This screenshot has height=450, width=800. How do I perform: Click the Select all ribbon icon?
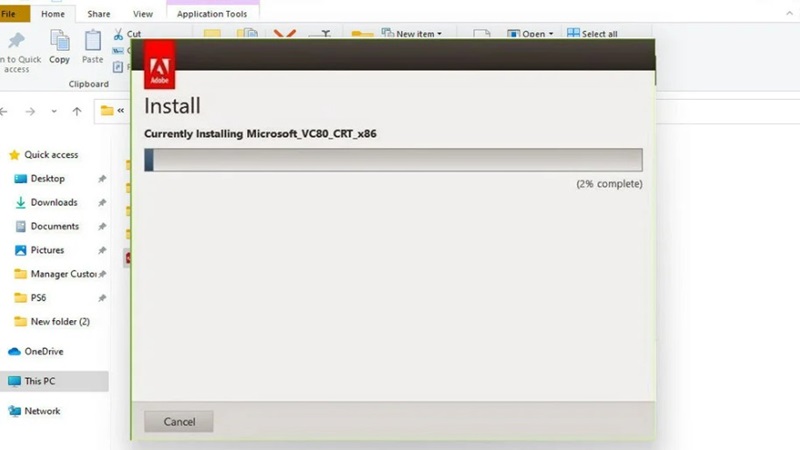tap(574, 34)
